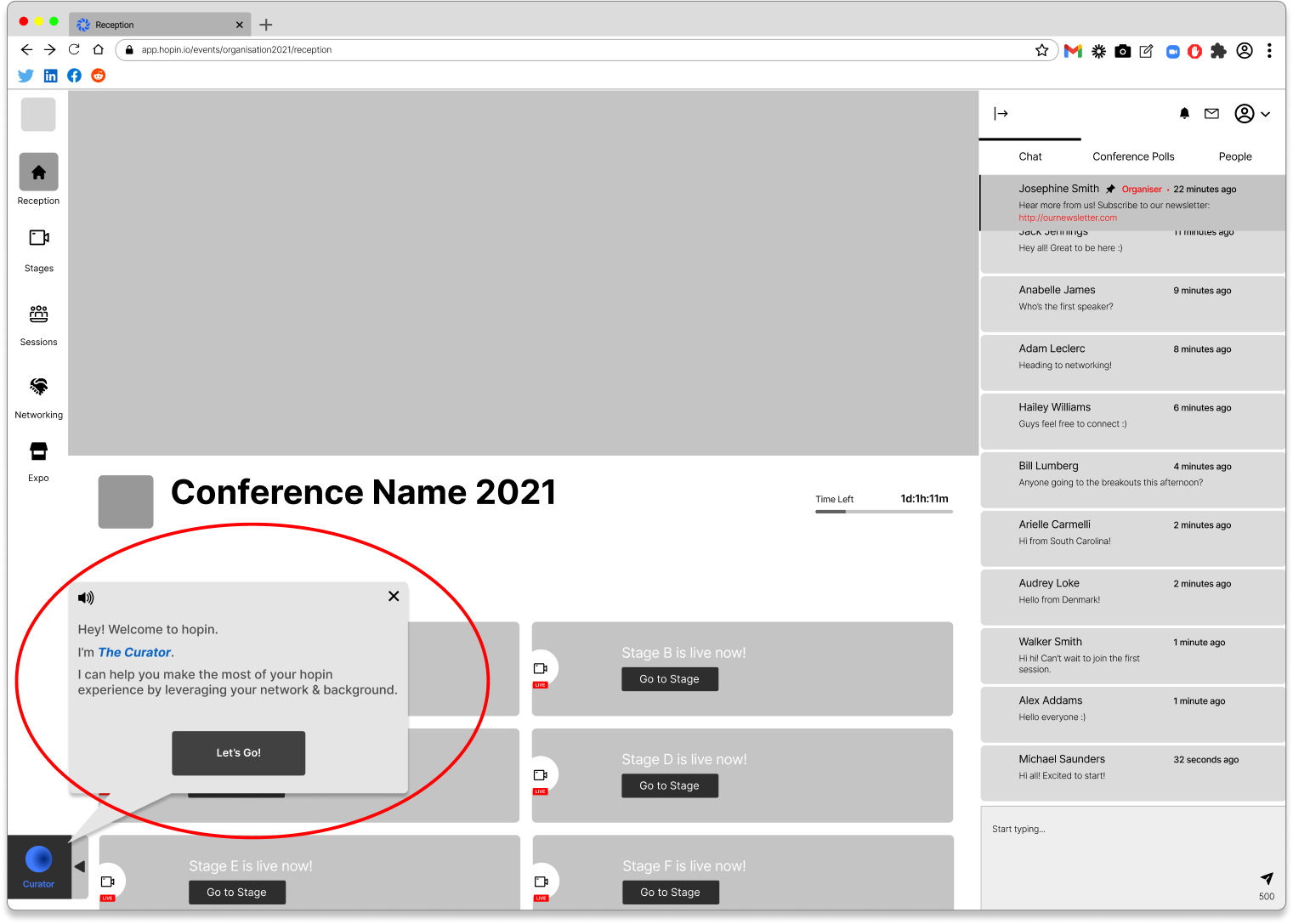This screenshot has height=924, width=1293.
Task: Open notifications bell
Action: coord(1184,114)
